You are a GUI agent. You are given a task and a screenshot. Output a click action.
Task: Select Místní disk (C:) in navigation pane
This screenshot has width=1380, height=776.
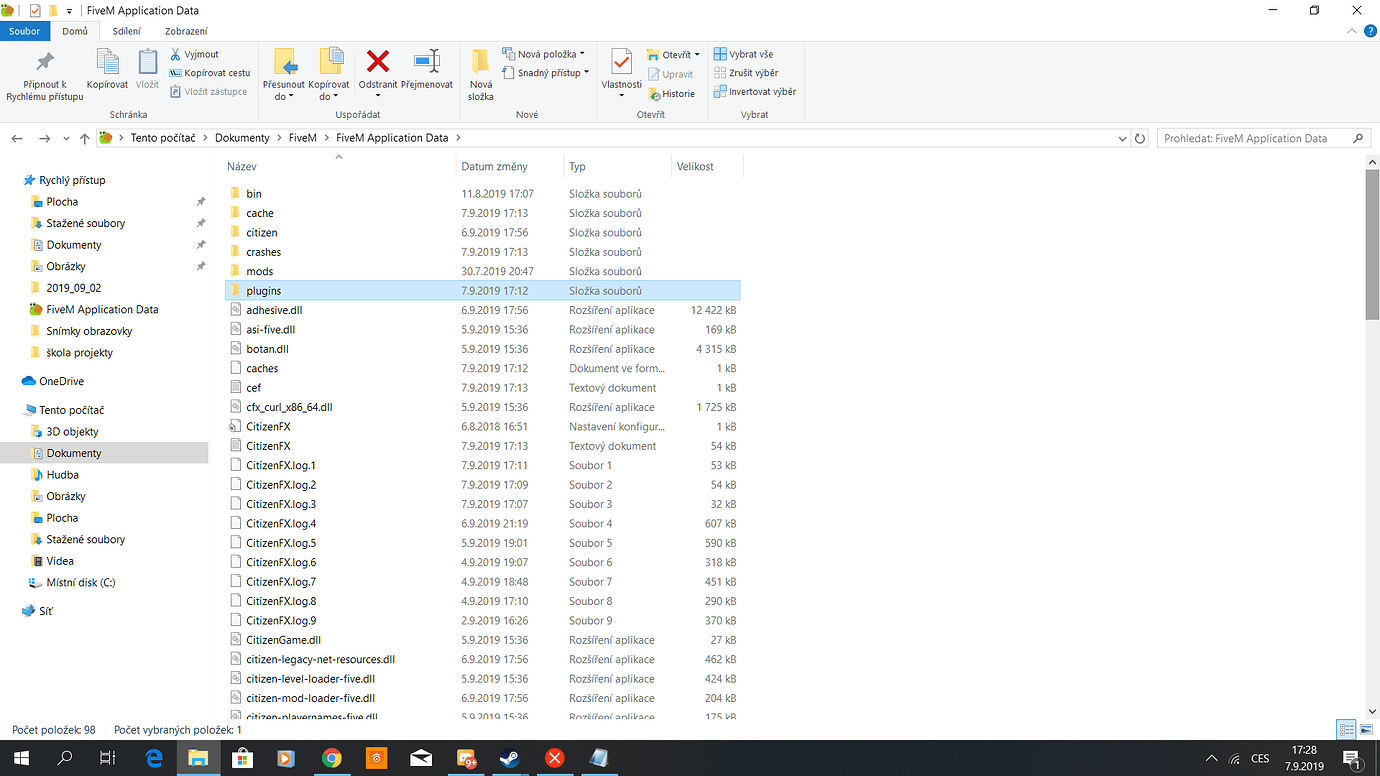coord(81,582)
